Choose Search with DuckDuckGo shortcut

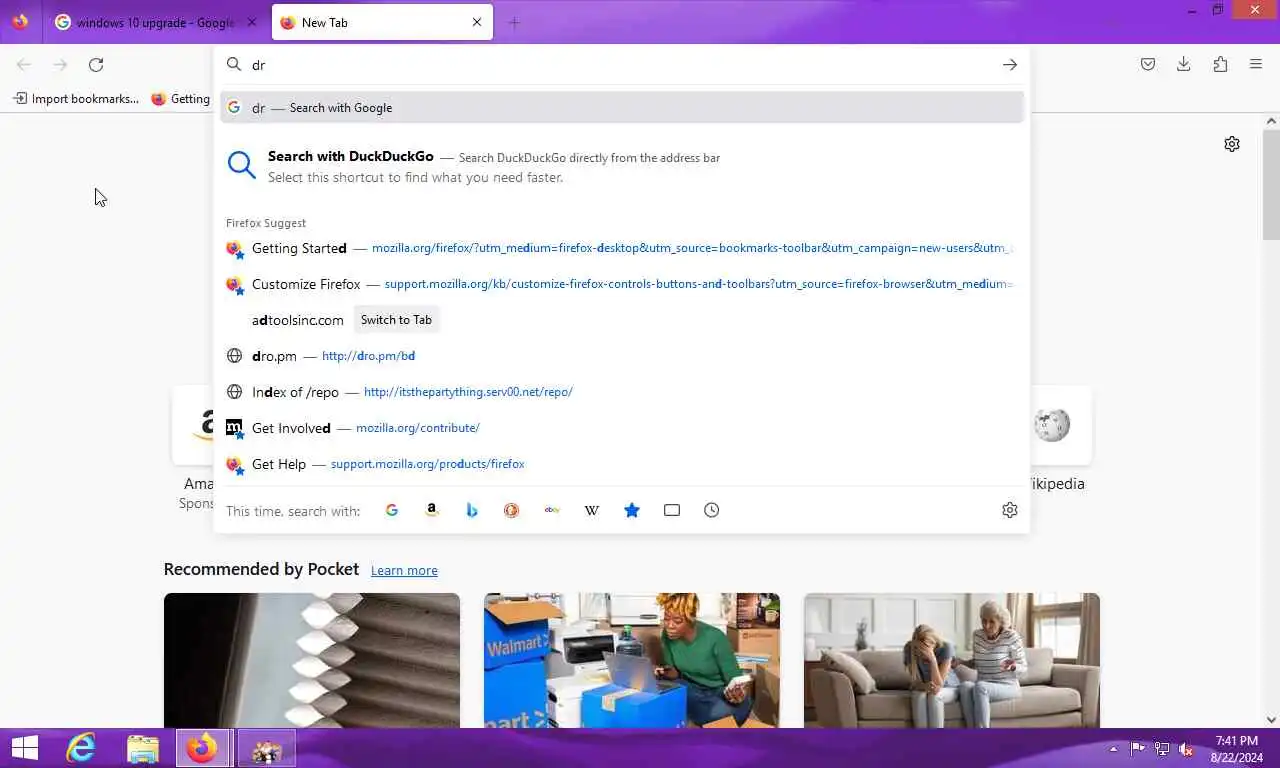coord(622,167)
